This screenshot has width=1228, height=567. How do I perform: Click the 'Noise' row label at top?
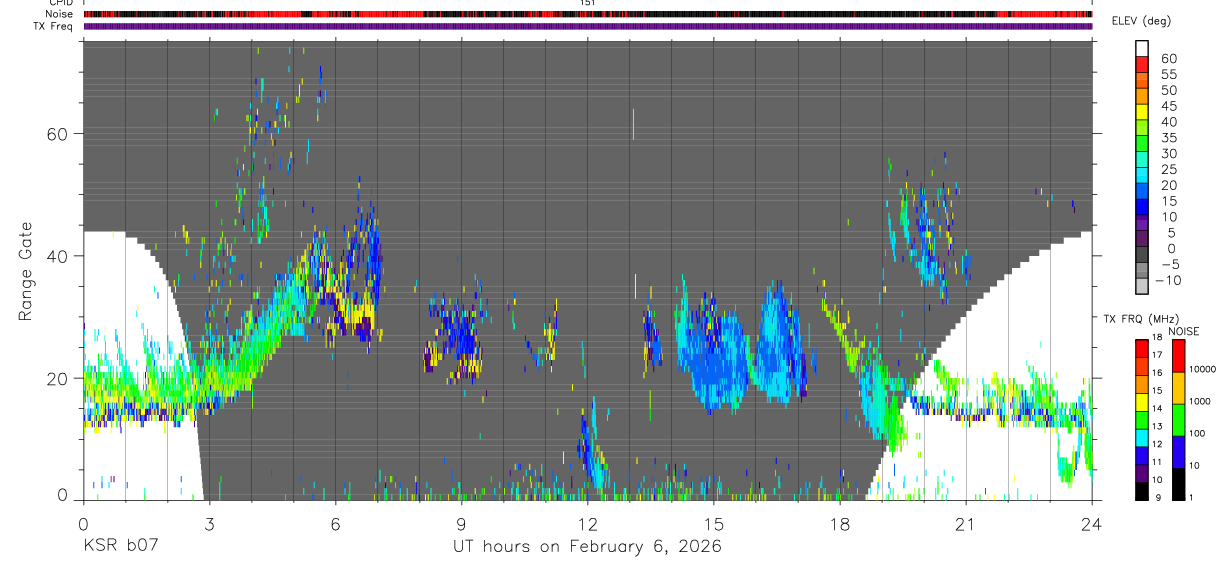pyautogui.click(x=59, y=14)
